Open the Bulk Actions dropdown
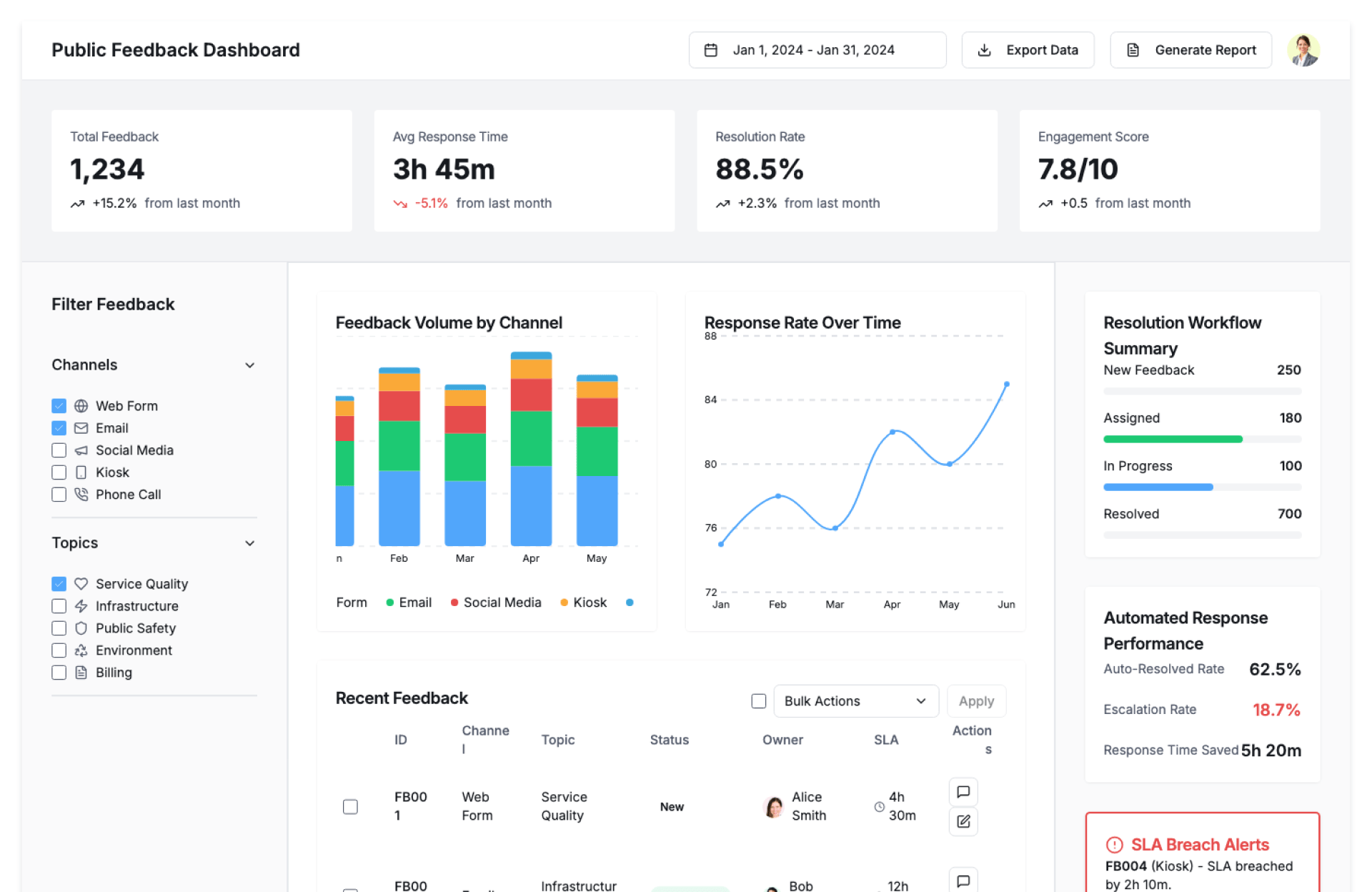The width and height of the screenshot is (1372, 892). (x=855, y=701)
